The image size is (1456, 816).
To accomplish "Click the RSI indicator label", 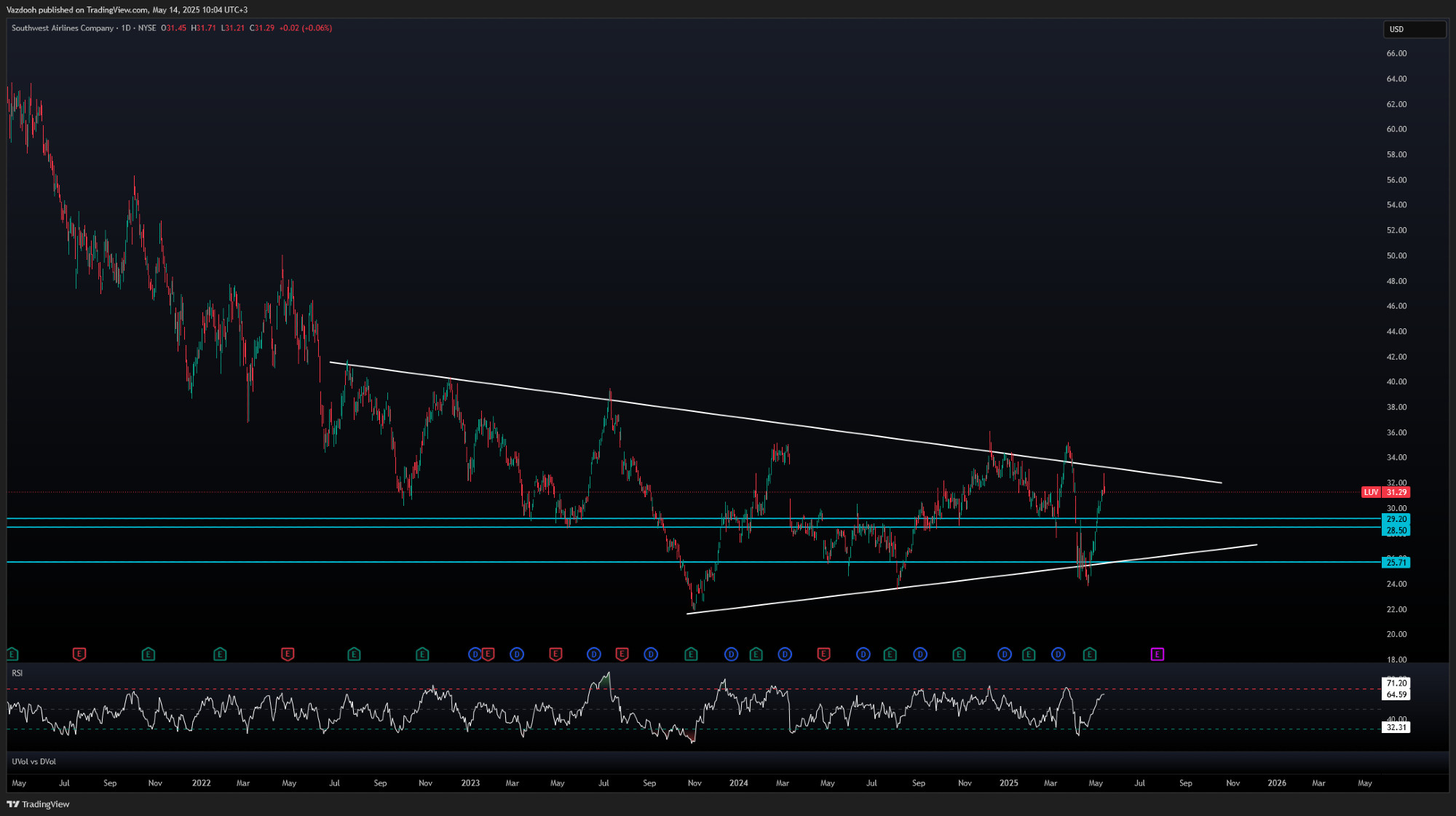I will (17, 673).
